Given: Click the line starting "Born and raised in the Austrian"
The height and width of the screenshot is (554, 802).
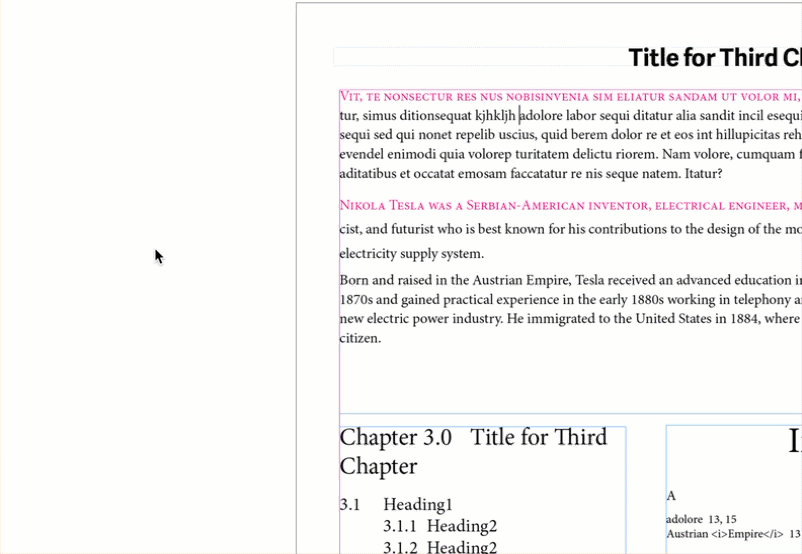Looking at the screenshot, I should pos(570,280).
